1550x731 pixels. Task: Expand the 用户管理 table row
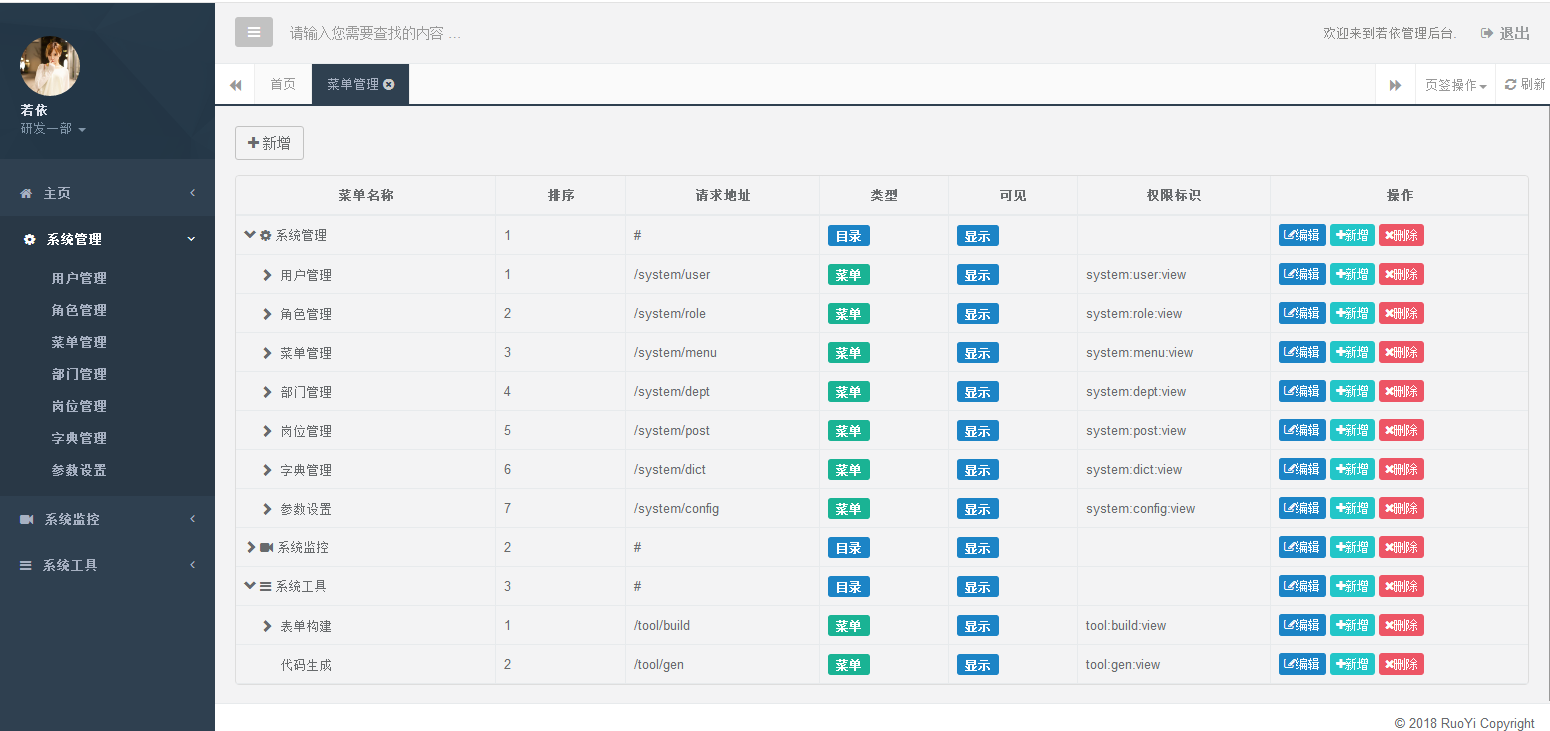pyautogui.click(x=267, y=275)
